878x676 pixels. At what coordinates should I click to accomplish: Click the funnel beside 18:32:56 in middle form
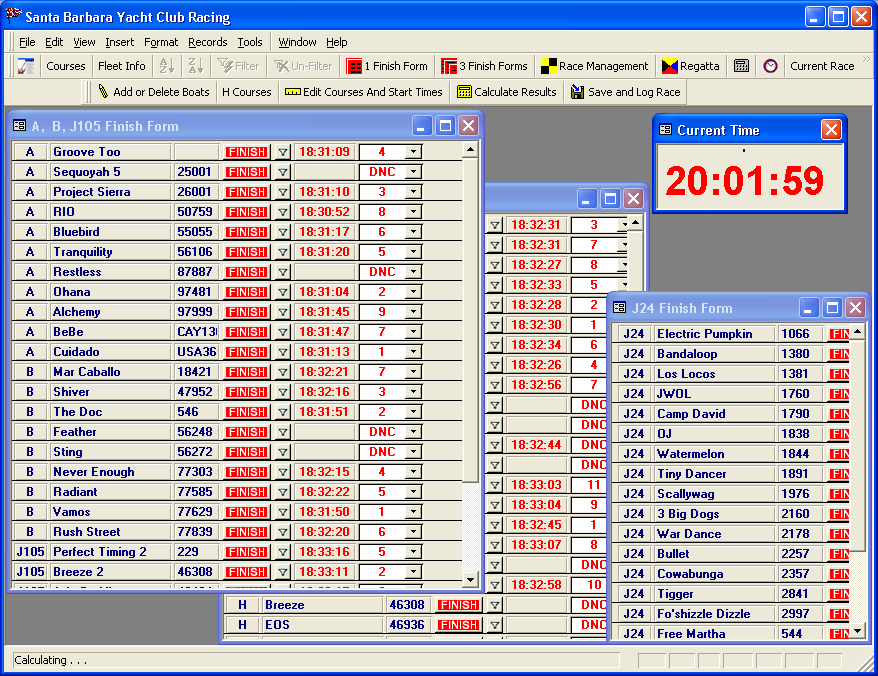click(494, 385)
